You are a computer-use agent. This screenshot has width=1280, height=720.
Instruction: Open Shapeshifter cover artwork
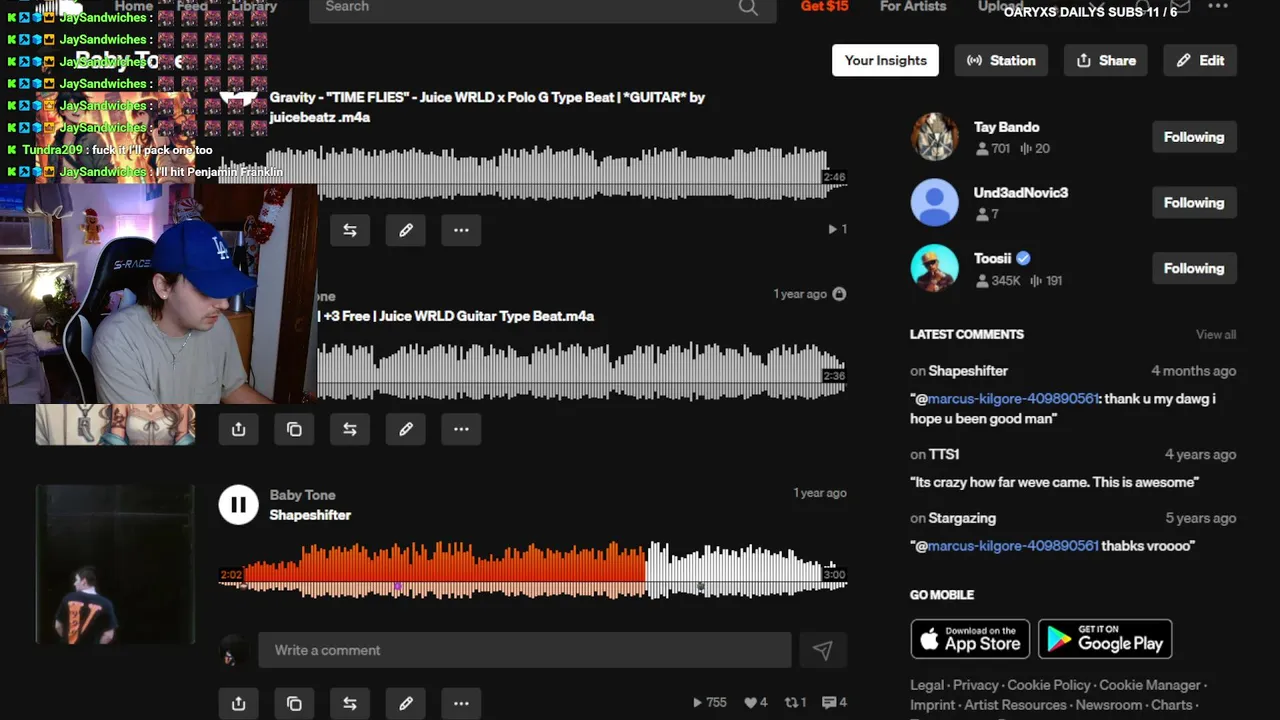point(115,564)
